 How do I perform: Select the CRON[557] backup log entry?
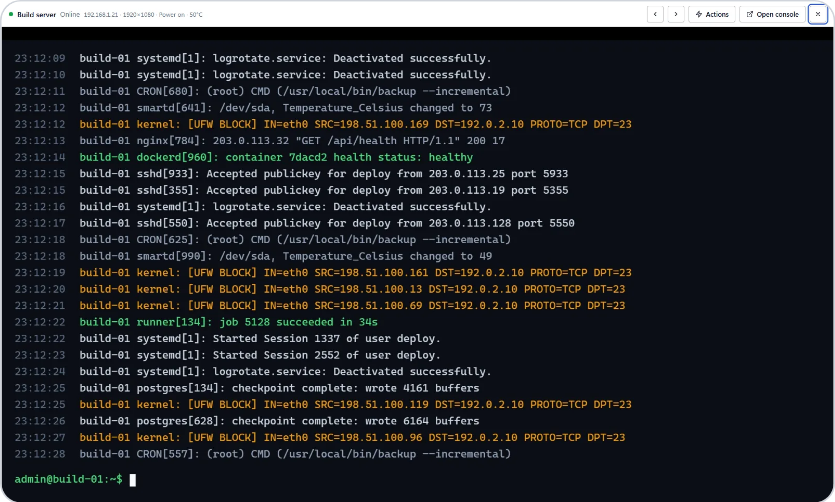click(x=263, y=454)
